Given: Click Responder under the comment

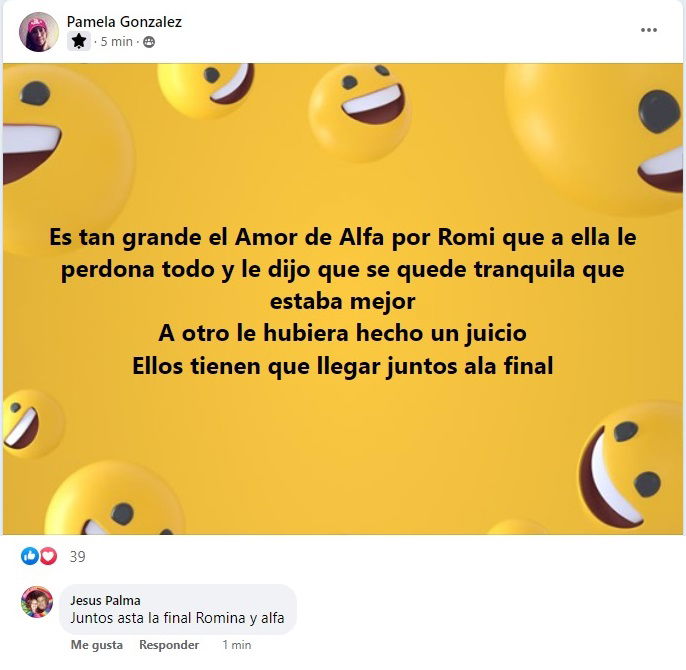Looking at the screenshot, I should [x=169, y=645].
